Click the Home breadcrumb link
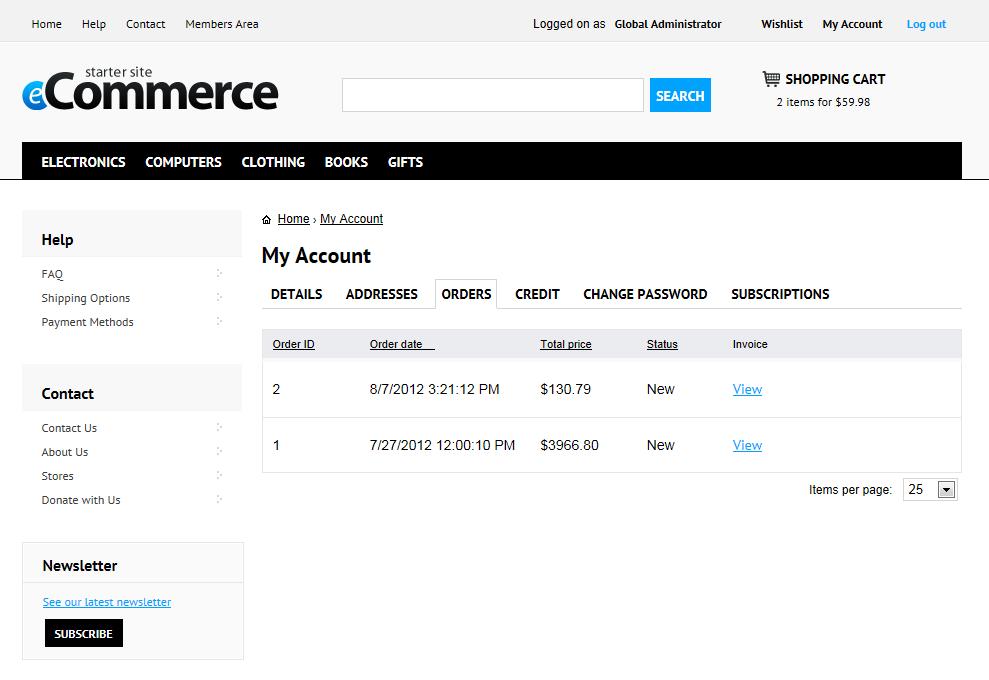989x680 pixels. 293,219
